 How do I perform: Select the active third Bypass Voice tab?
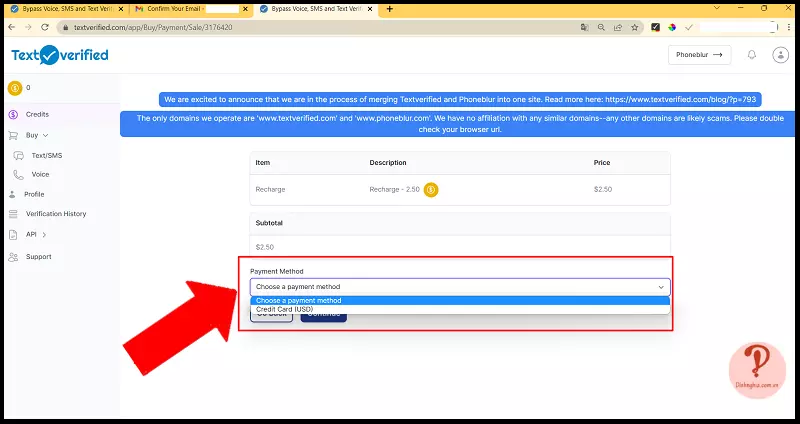316,9
